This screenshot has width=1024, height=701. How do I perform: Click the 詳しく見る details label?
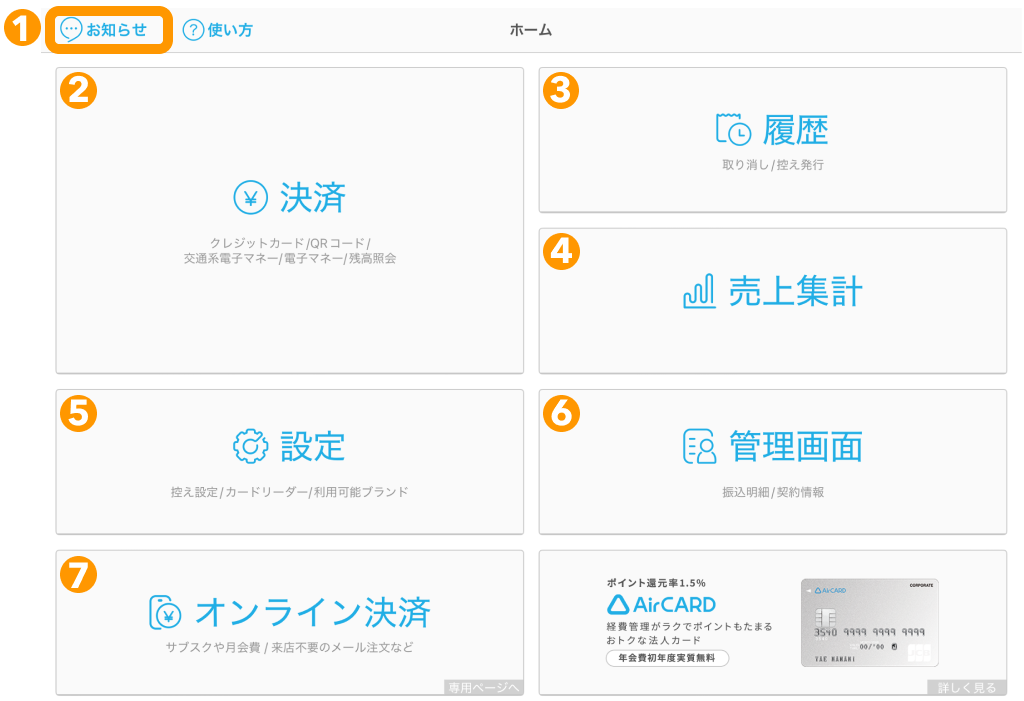click(x=966, y=687)
